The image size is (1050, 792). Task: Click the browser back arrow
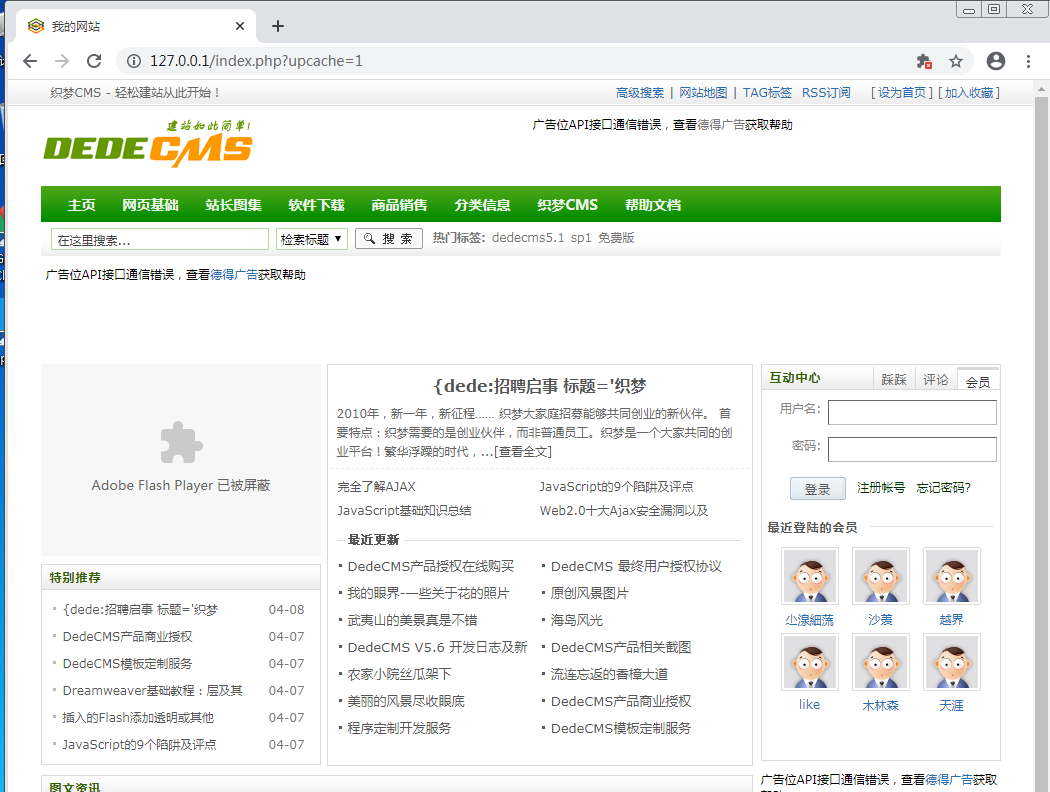[29, 60]
